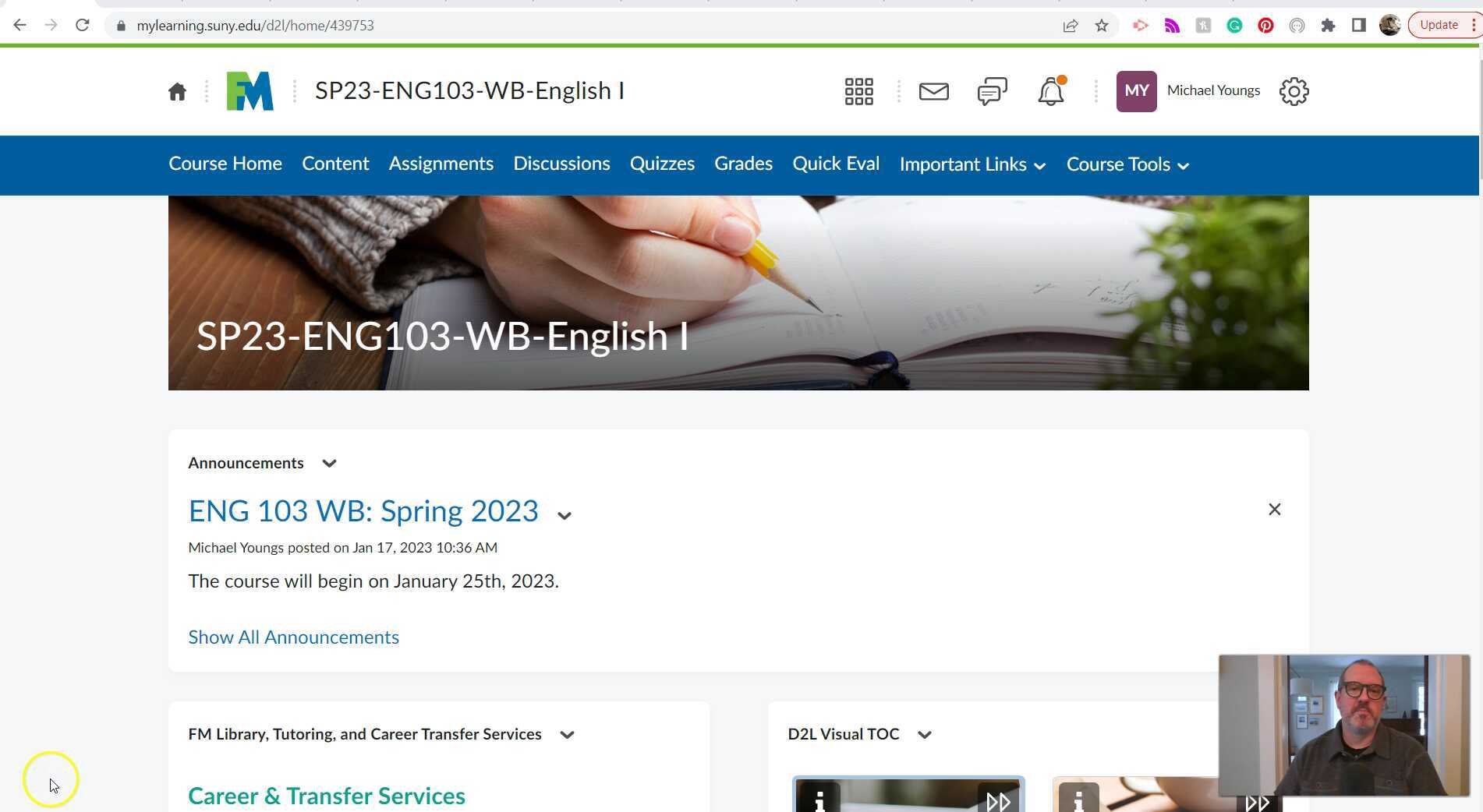Open the chat discussions icon
1483x812 pixels.
point(990,91)
